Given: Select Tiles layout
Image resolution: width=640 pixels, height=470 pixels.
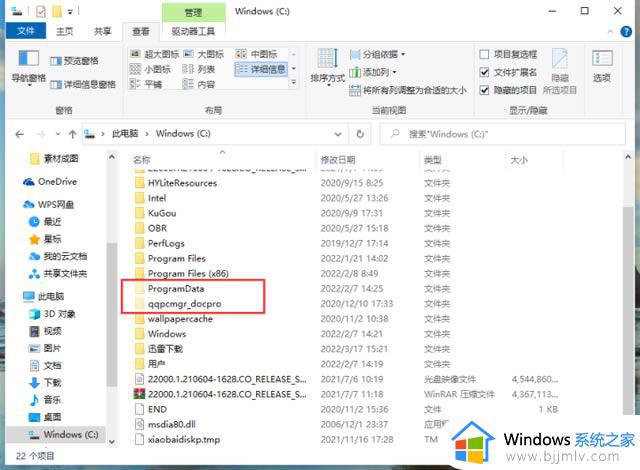Looking at the screenshot, I should (x=146, y=84).
